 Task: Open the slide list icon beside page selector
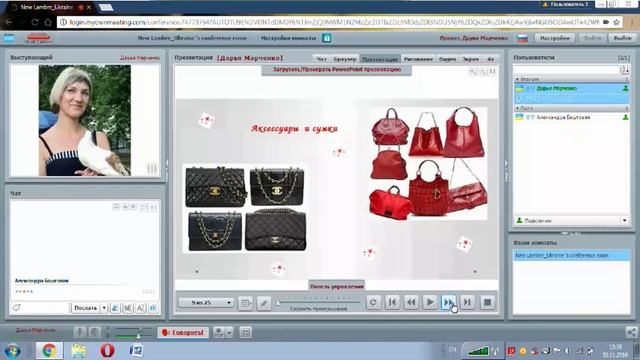click(245, 303)
